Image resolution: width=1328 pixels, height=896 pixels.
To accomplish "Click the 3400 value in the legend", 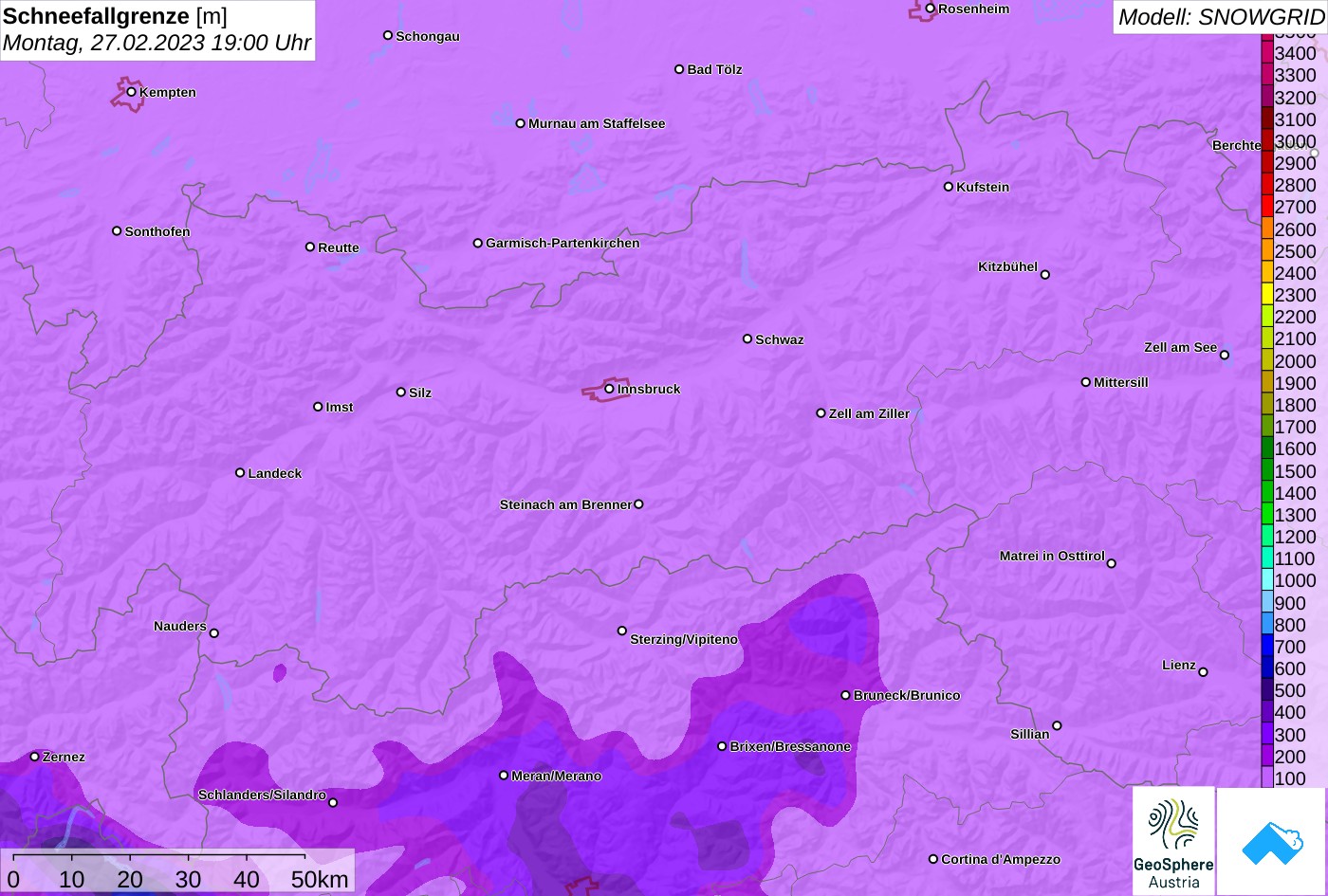I will point(1296,54).
